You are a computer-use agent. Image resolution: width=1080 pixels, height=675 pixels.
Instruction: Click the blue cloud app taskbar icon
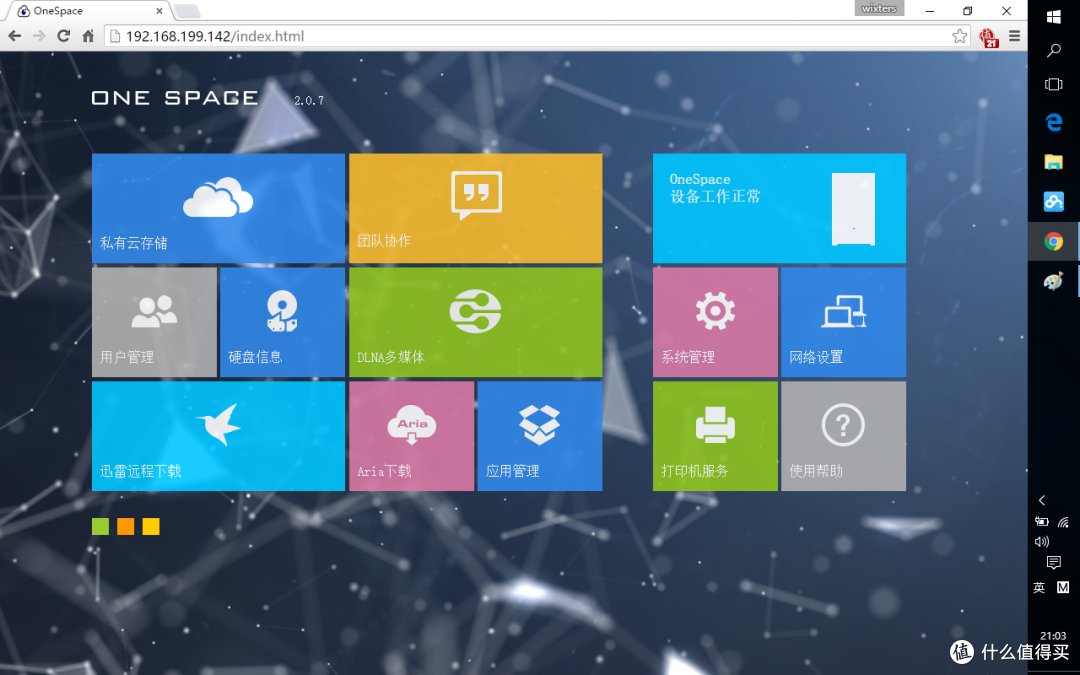(x=1054, y=201)
